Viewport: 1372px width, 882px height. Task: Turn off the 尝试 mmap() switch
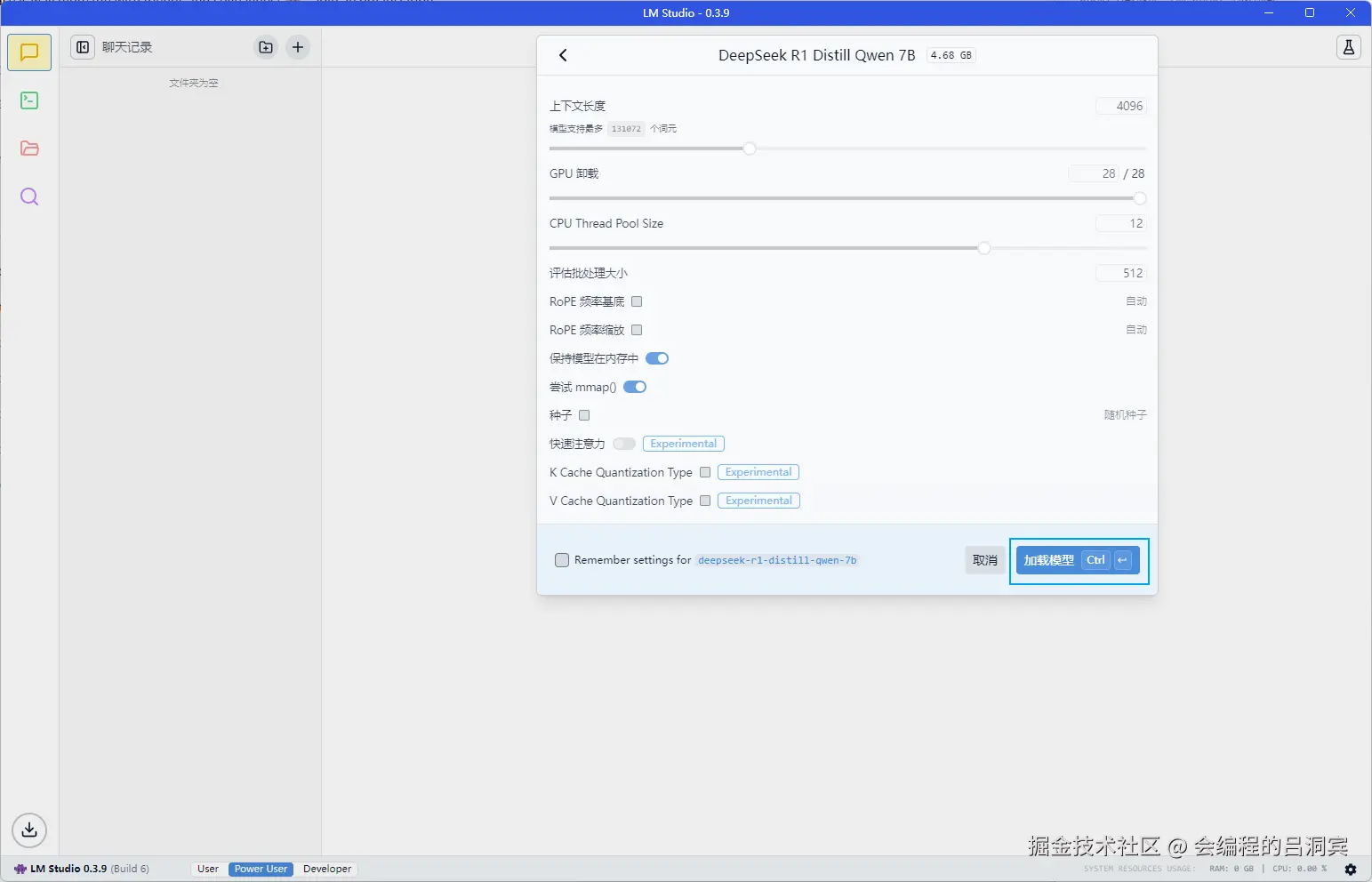634,387
